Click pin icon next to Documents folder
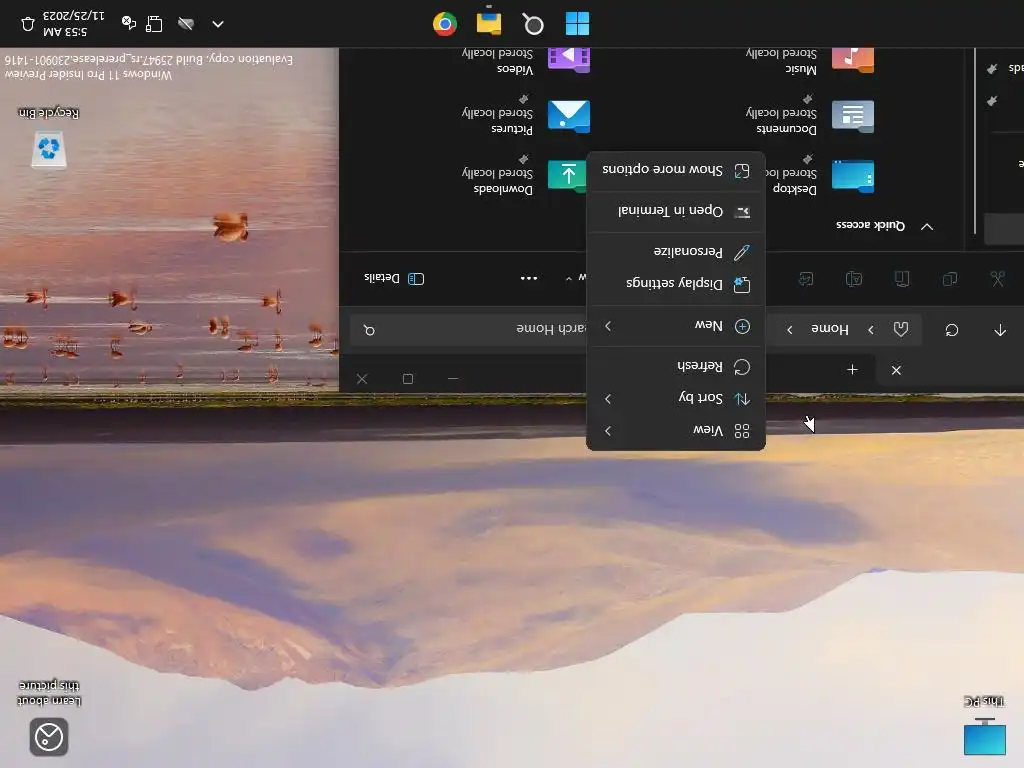 click(808, 99)
